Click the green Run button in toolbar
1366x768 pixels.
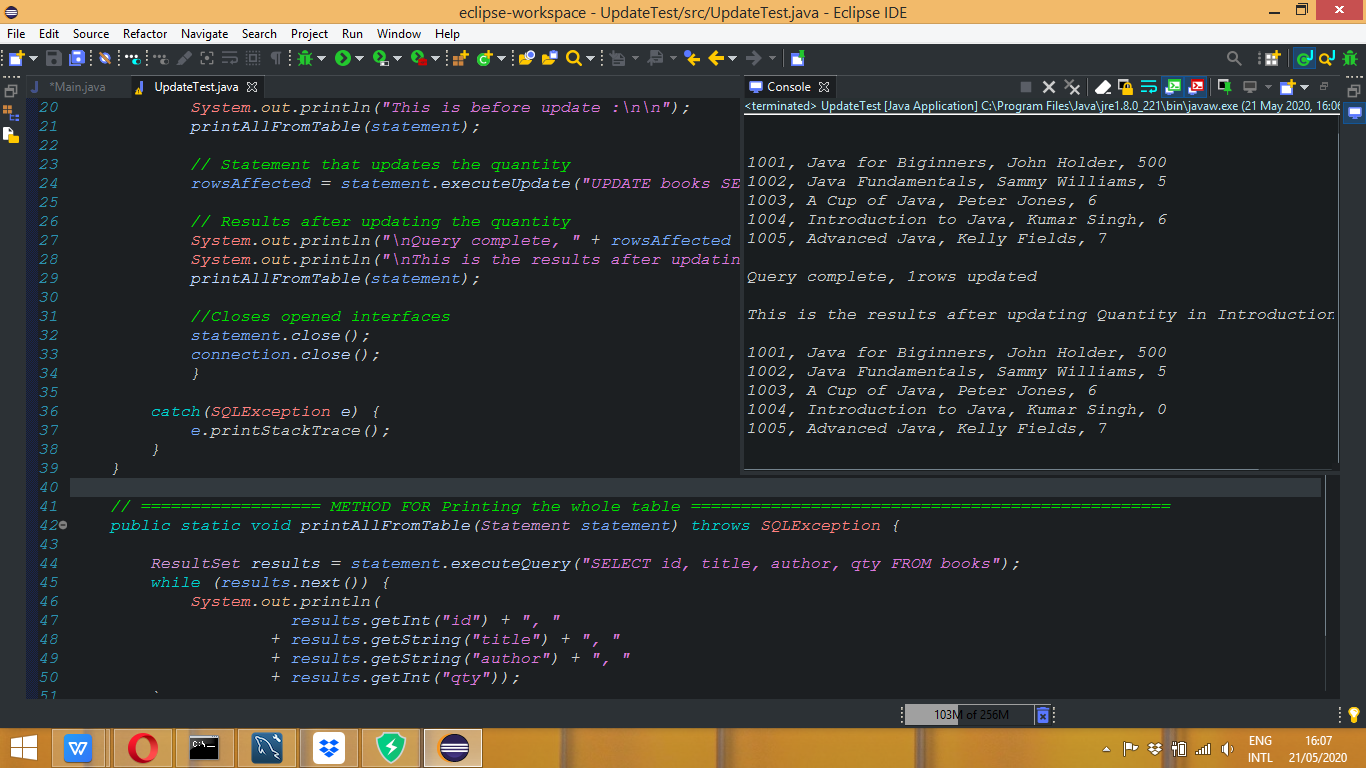tap(343, 59)
